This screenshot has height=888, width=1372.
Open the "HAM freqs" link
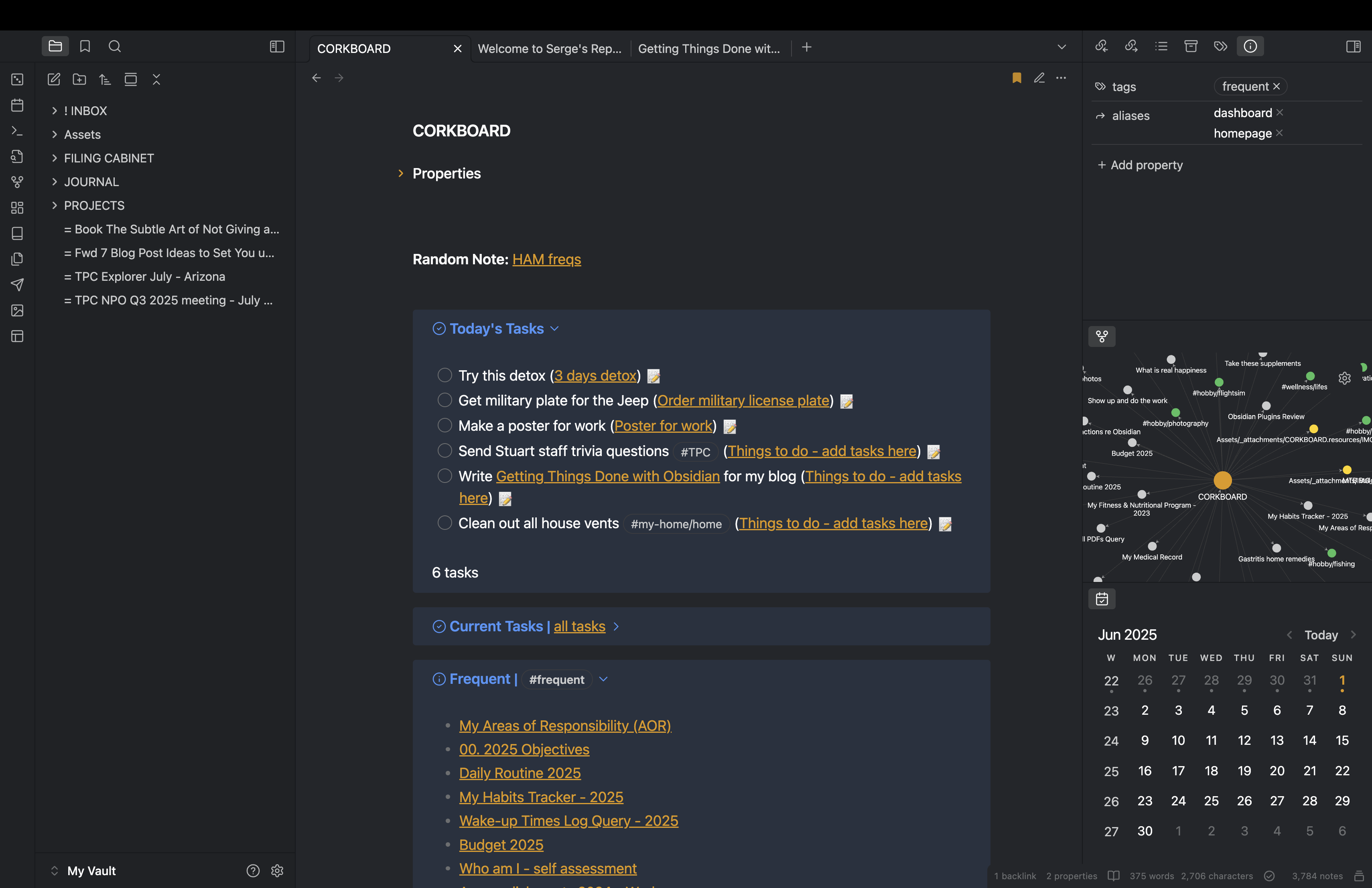coord(546,260)
